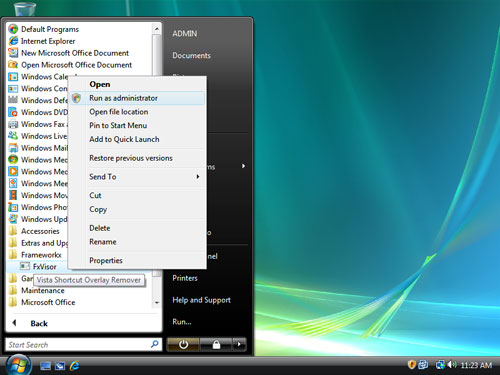Click the lock computer button
This screenshot has width=500, height=375.
pyautogui.click(x=216, y=344)
